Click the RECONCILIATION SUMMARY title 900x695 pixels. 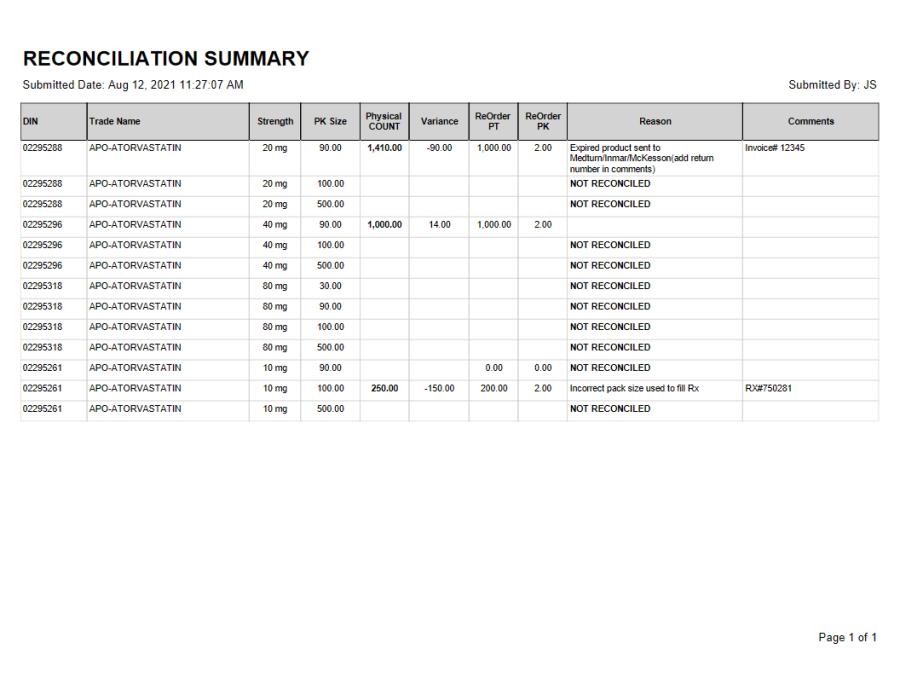click(x=166, y=59)
